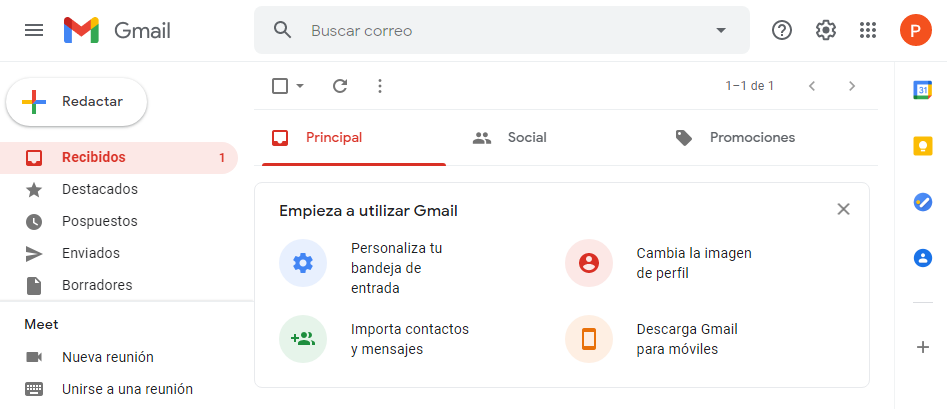Open the help question mark icon
The width and height of the screenshot is (947, 409).
tap(782, 30)
